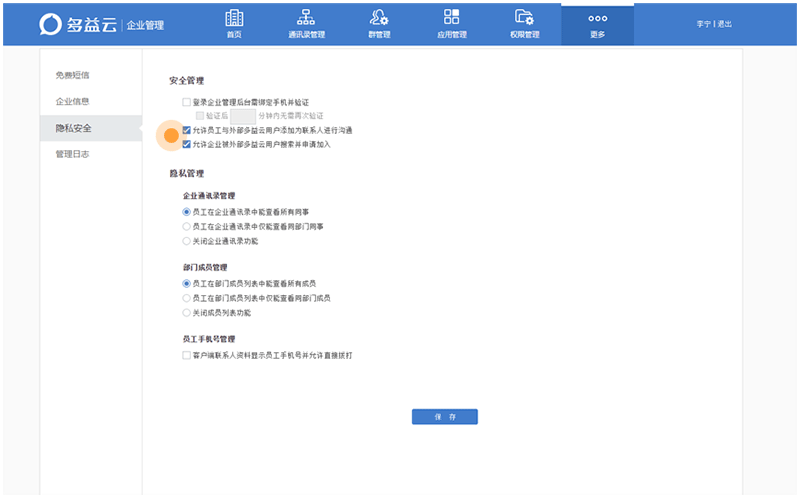This screenshot has height=498, width=800.
Task: Select 员工在部门成员列表中仅能查看同部门成员 option
Action: [x=186, y=298]
